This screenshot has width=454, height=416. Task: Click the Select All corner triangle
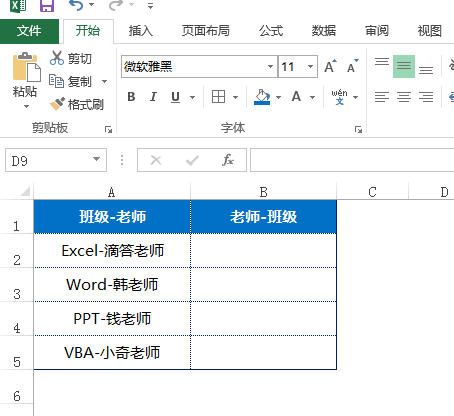(x=25, y=191)
